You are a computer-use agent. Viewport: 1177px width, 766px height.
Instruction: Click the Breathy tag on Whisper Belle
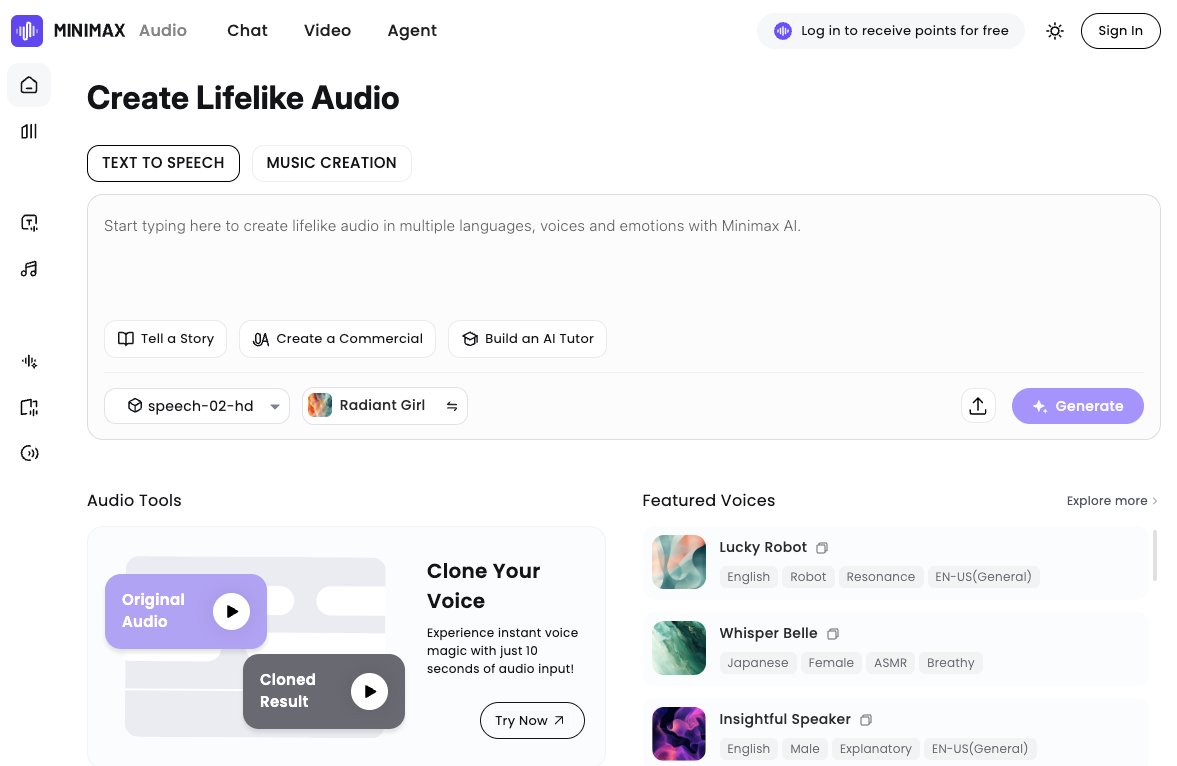pyautogui.click(x=950, y=663)
